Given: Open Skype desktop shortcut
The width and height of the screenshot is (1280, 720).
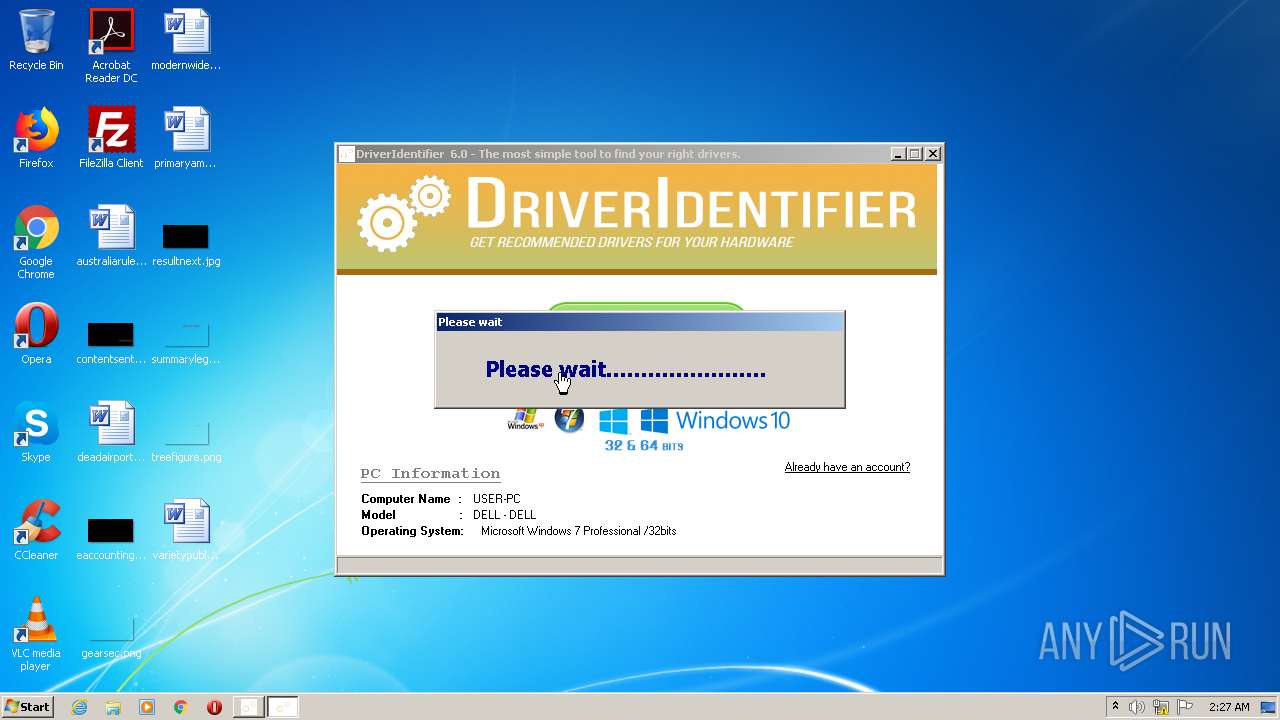Looking at the screenshot, I should [x=36, y=432].
